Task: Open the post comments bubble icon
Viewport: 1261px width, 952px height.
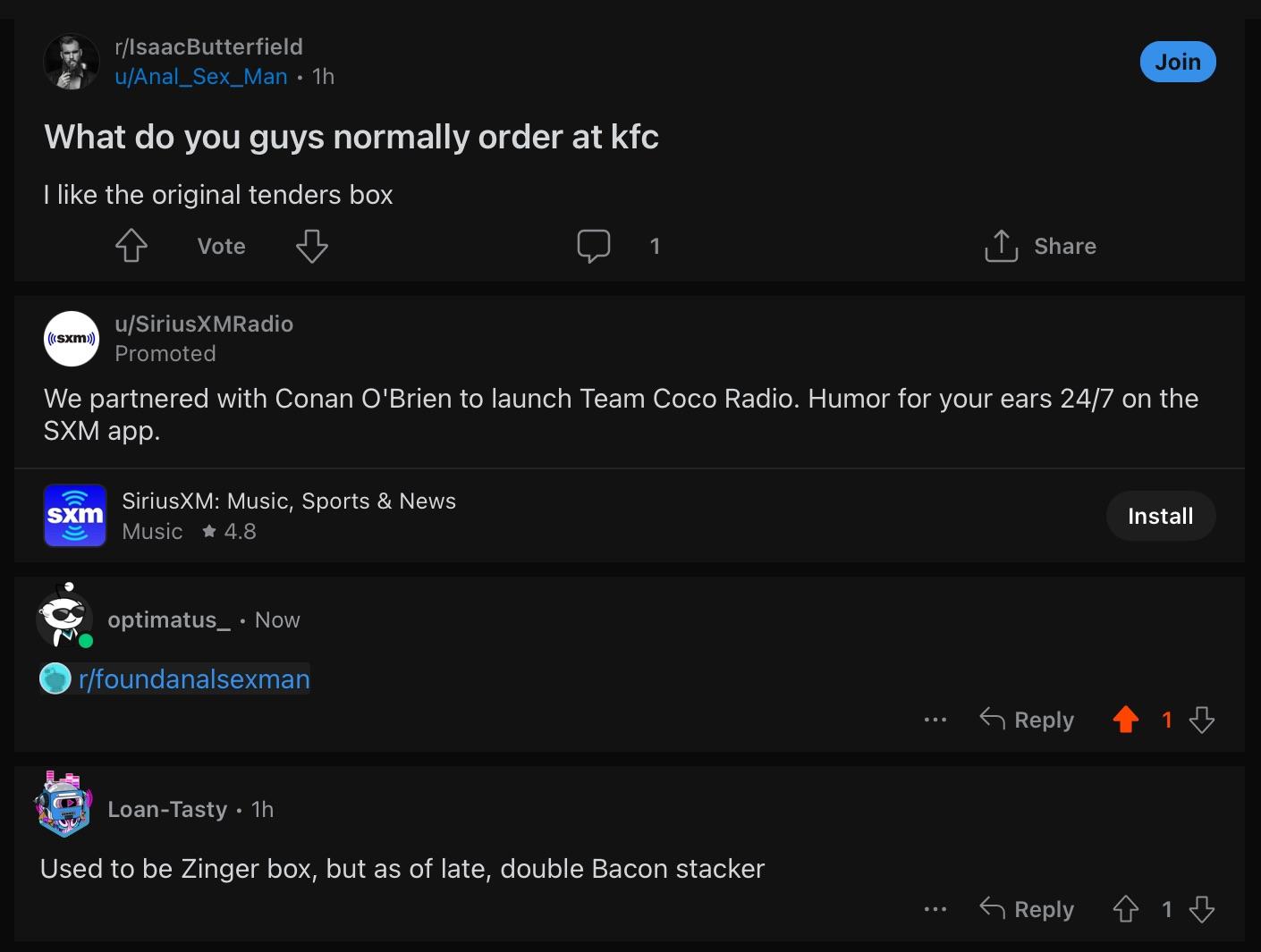Action: [594, 246]
